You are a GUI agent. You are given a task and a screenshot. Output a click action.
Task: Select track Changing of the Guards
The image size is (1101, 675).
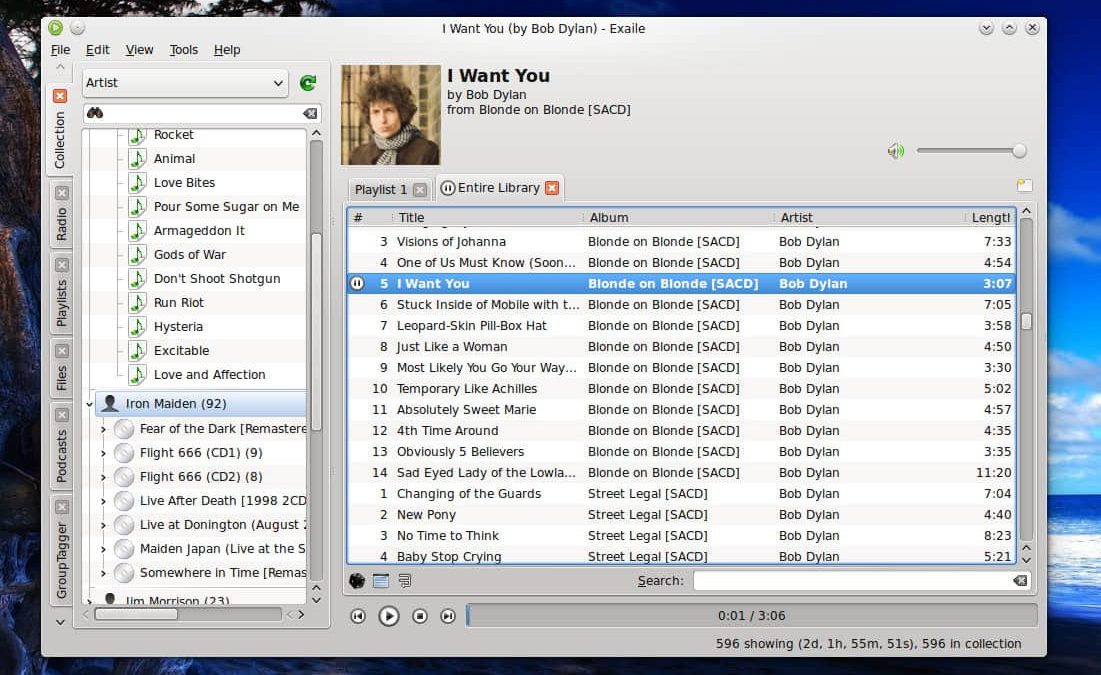[681, 494]
